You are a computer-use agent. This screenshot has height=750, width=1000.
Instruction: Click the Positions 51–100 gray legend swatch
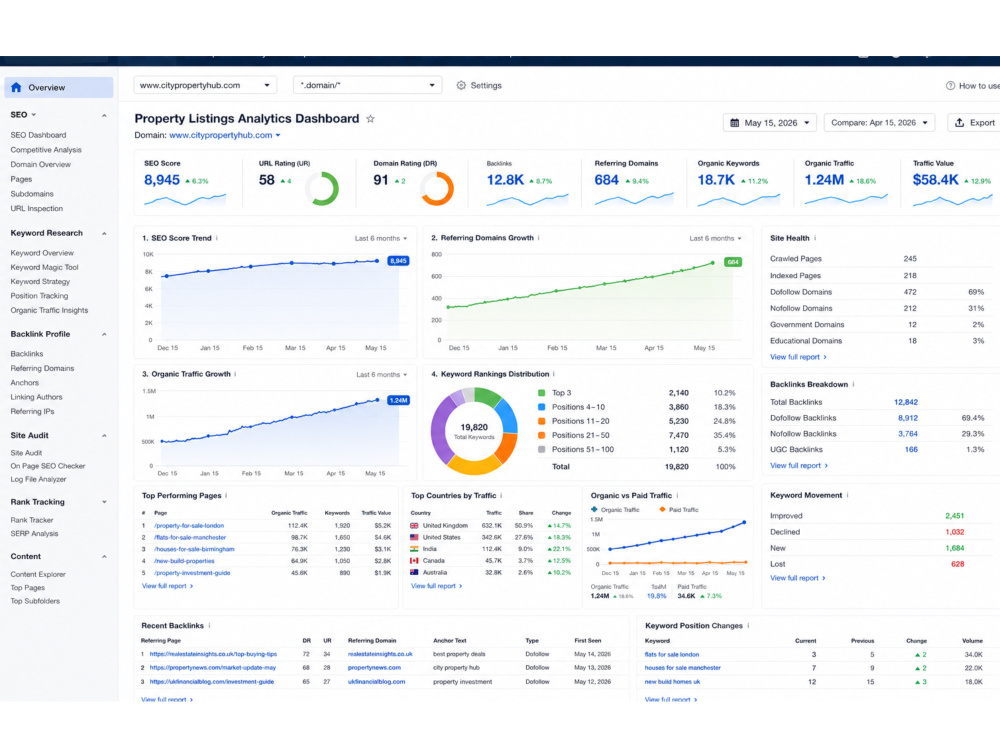pos(541,449)
